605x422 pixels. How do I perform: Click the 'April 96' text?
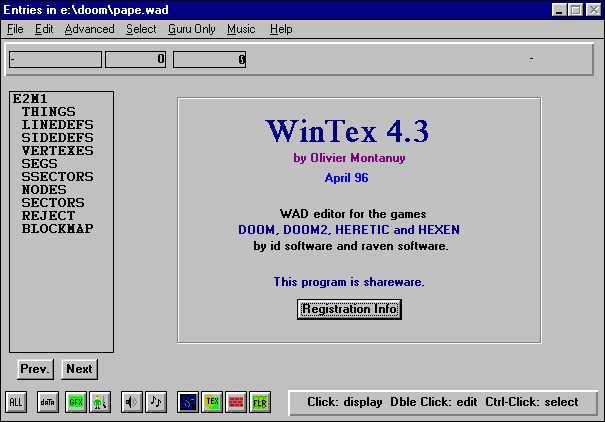click(x=346, y=178)
